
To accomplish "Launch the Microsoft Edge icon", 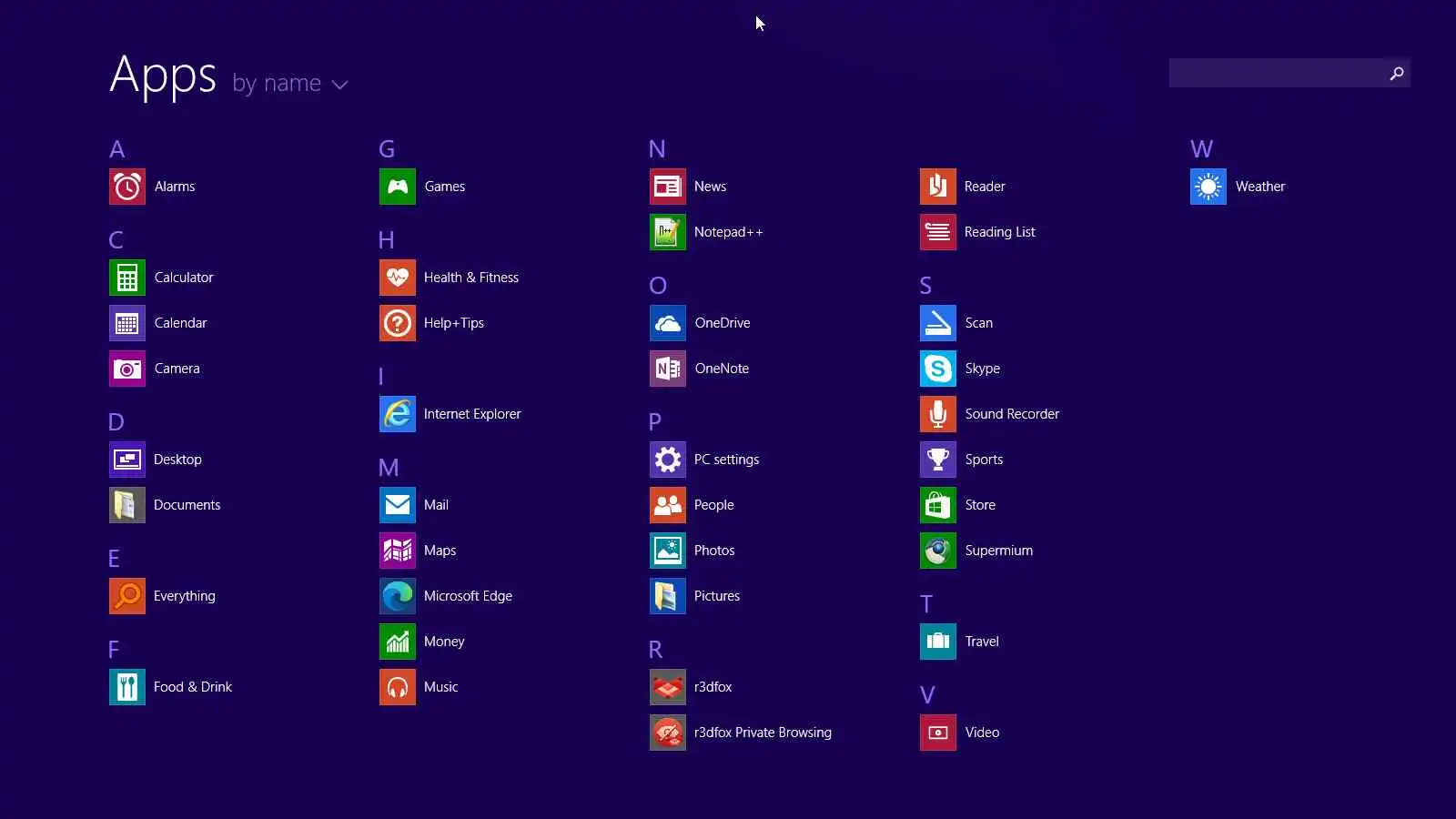I will (x=398, y=596).
